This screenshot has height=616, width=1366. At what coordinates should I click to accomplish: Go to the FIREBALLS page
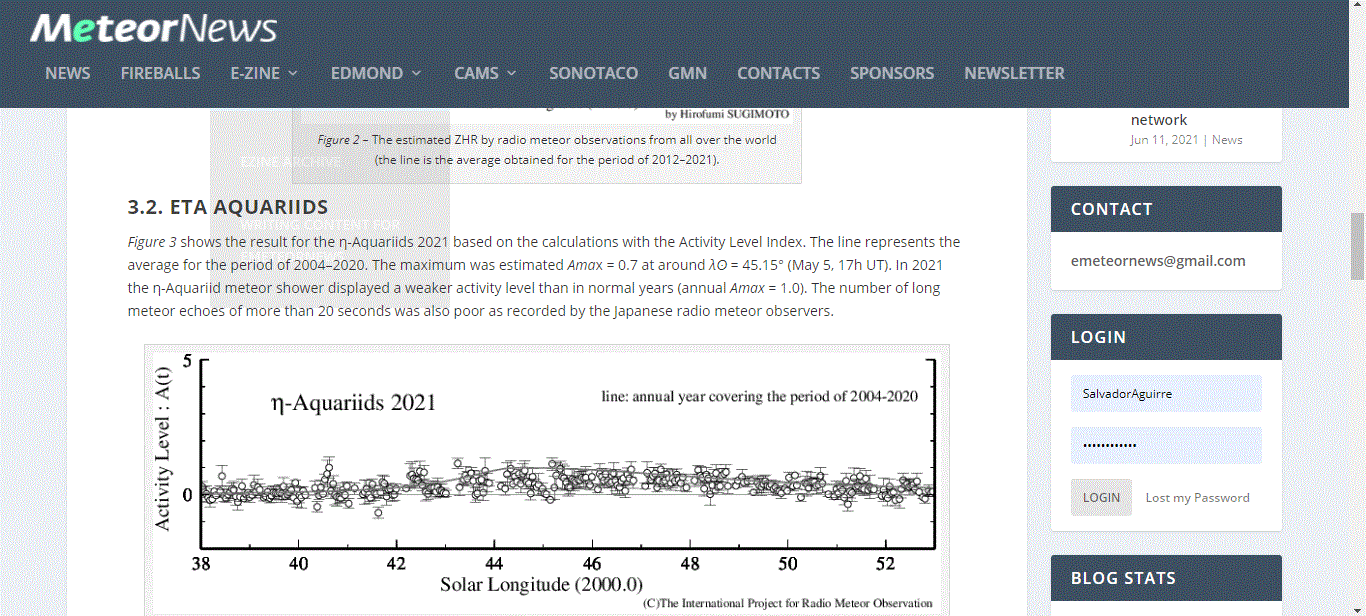[x=160, y=73]
